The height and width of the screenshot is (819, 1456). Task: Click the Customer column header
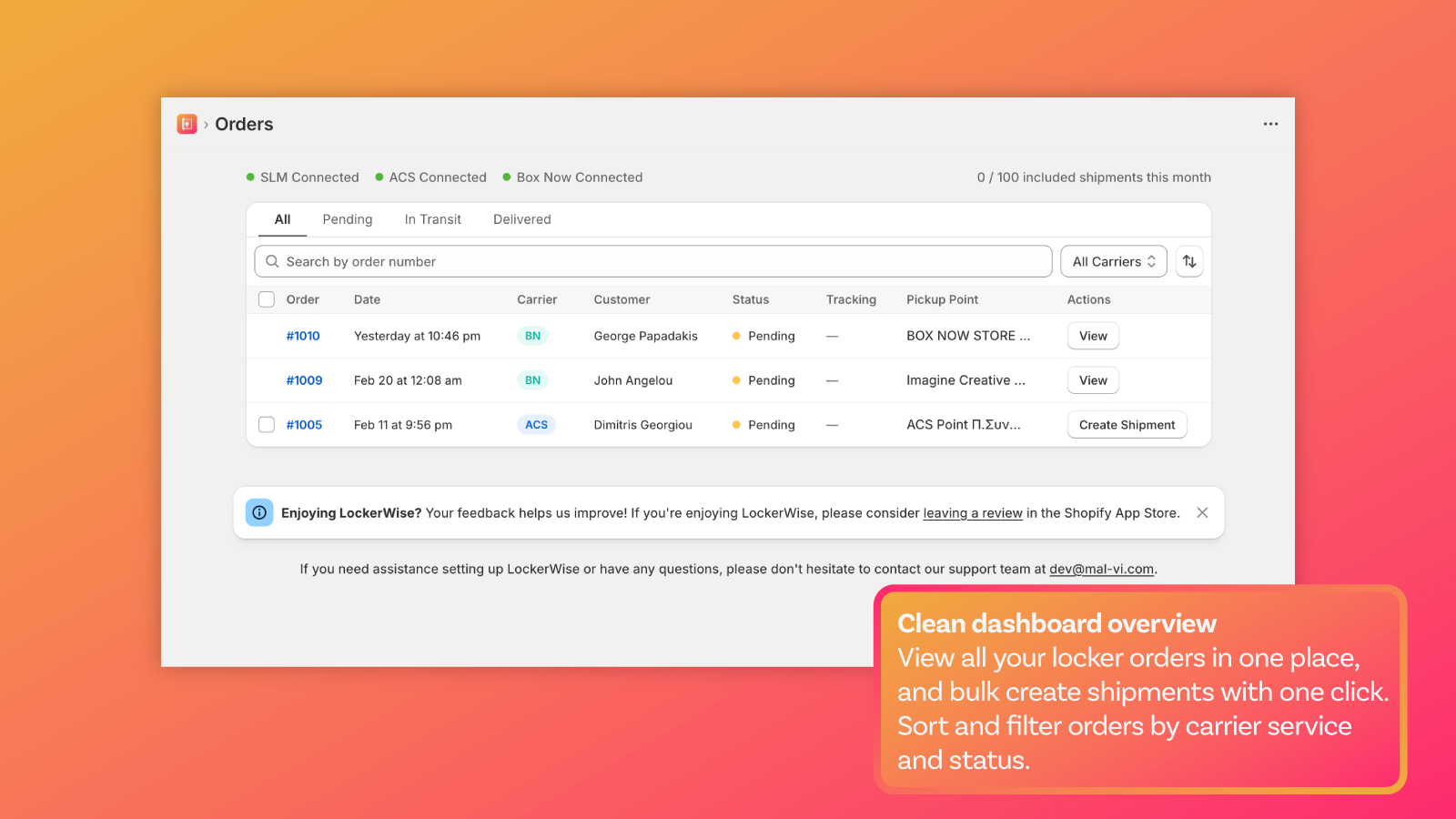click(x=622, y=299)
